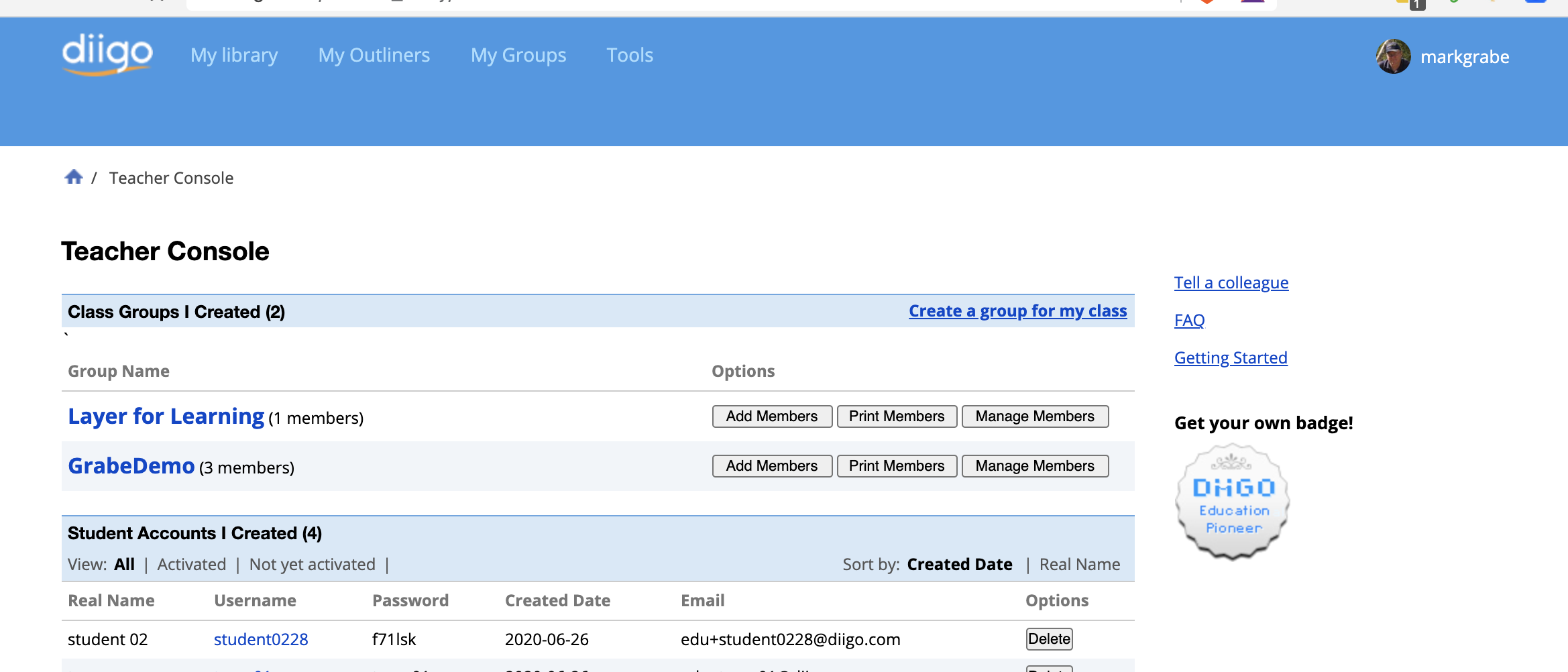Open My Outliners menu
This screenshot has width=1568, height=672.
coord(374,55)
